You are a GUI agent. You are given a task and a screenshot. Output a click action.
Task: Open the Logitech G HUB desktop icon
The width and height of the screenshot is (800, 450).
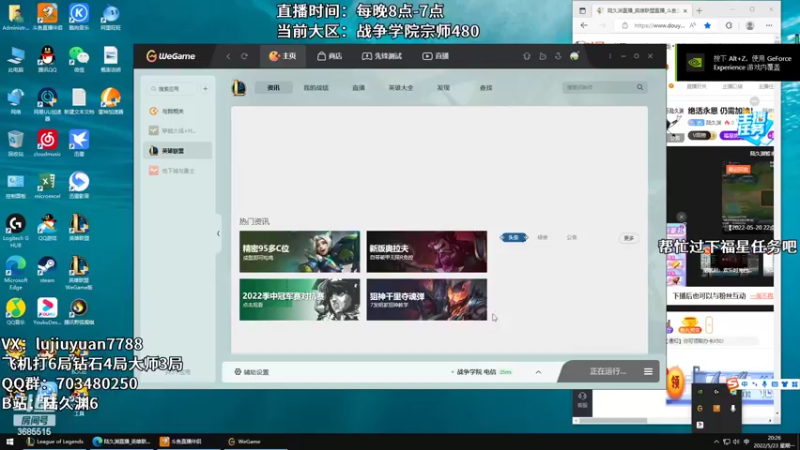point(16,231)
